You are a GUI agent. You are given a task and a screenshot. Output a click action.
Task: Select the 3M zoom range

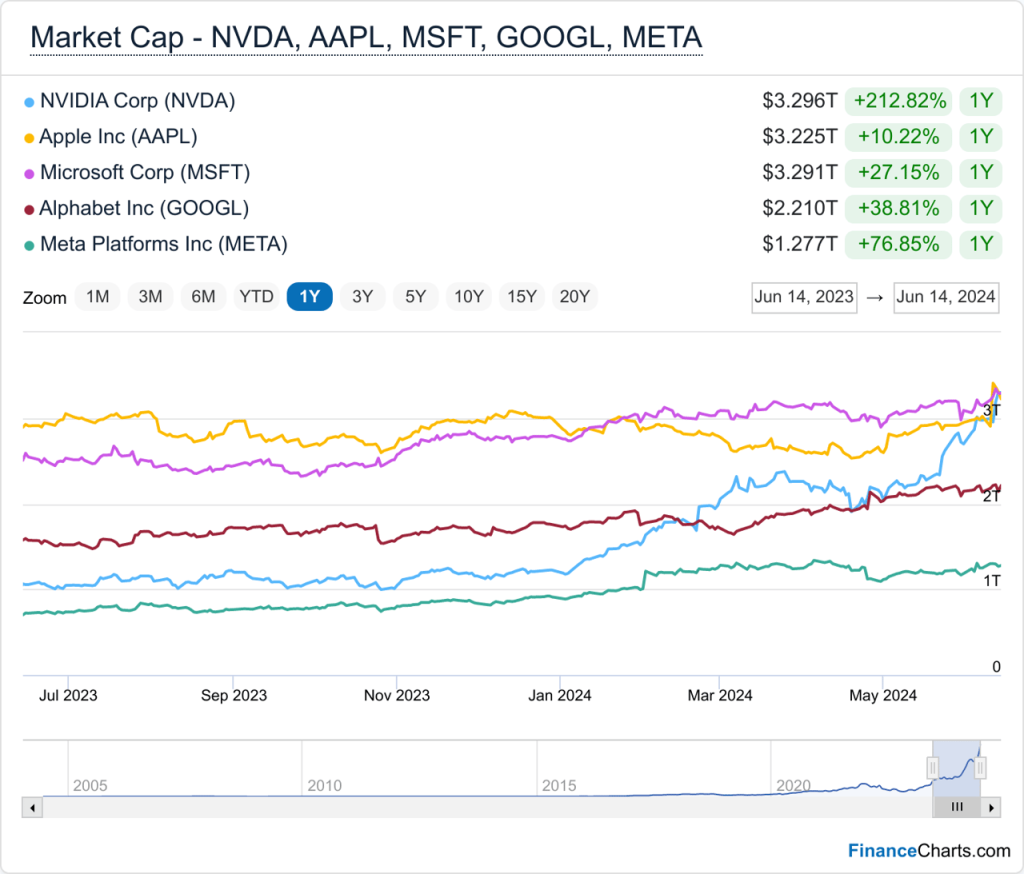[150, 297]
